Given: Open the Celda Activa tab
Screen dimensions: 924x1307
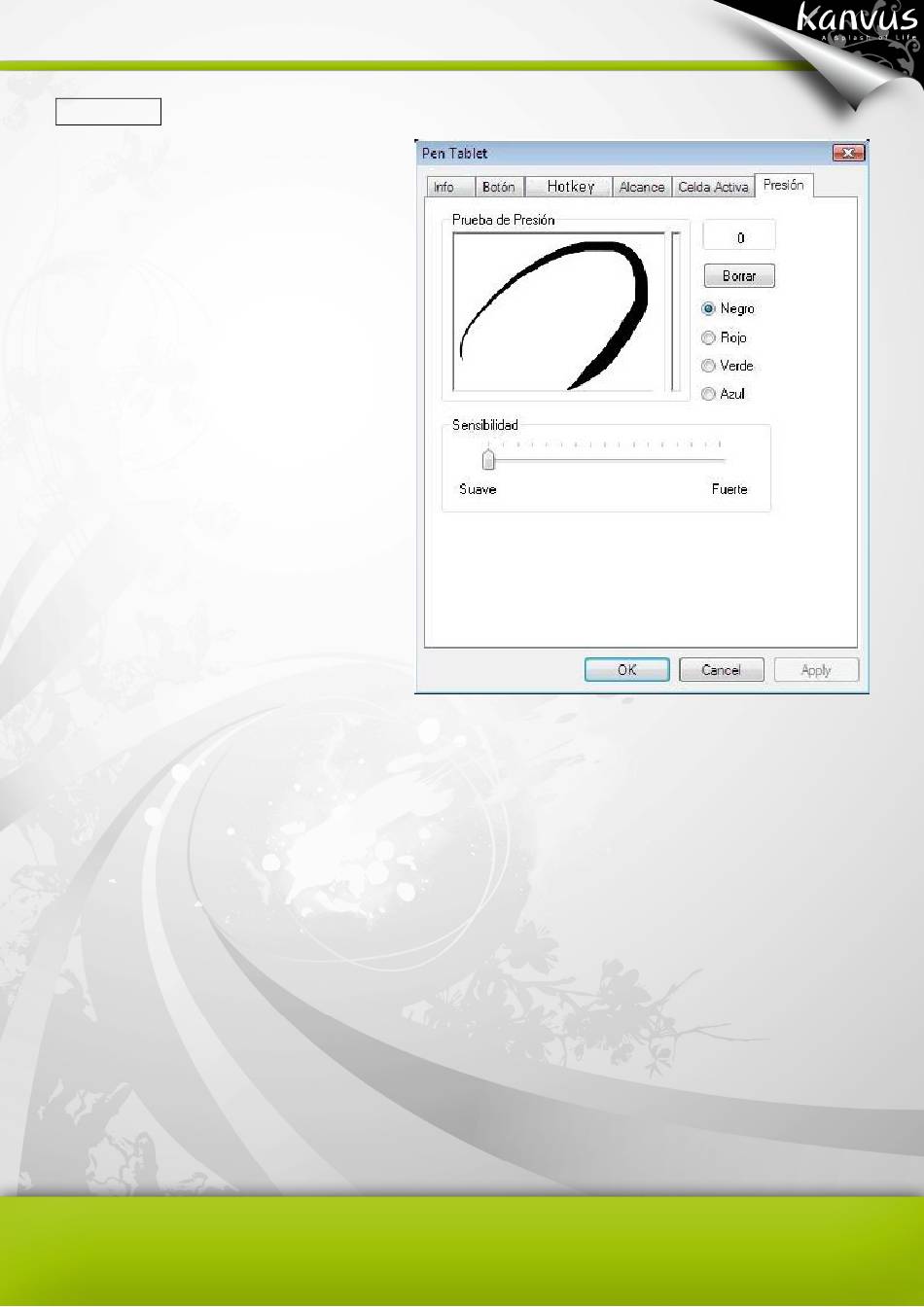Looking at the screenshot, I should click(713, 187).
